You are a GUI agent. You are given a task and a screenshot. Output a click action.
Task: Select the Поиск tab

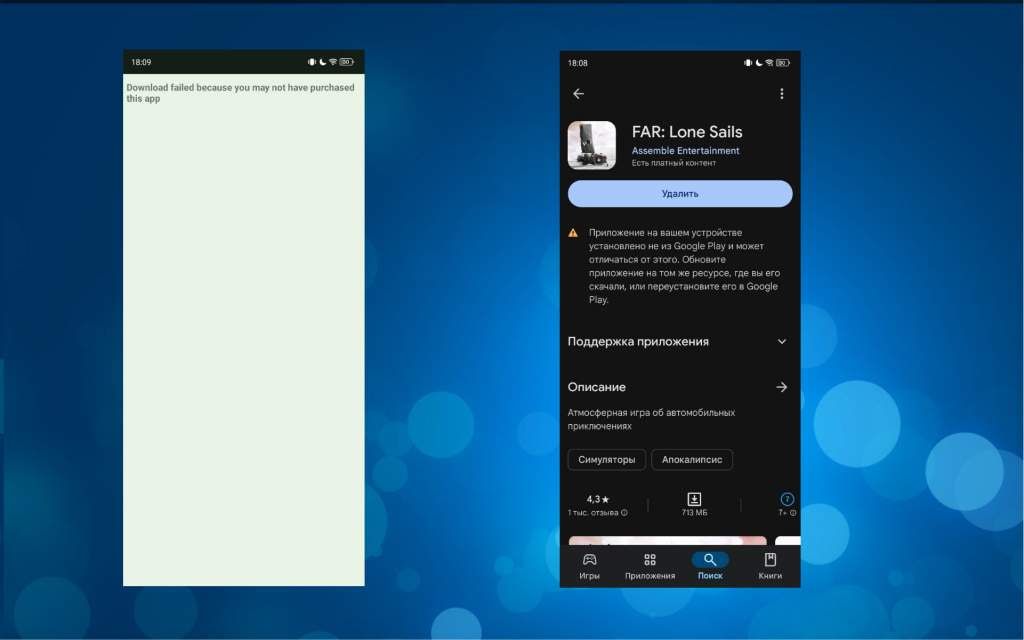[710, 566]
